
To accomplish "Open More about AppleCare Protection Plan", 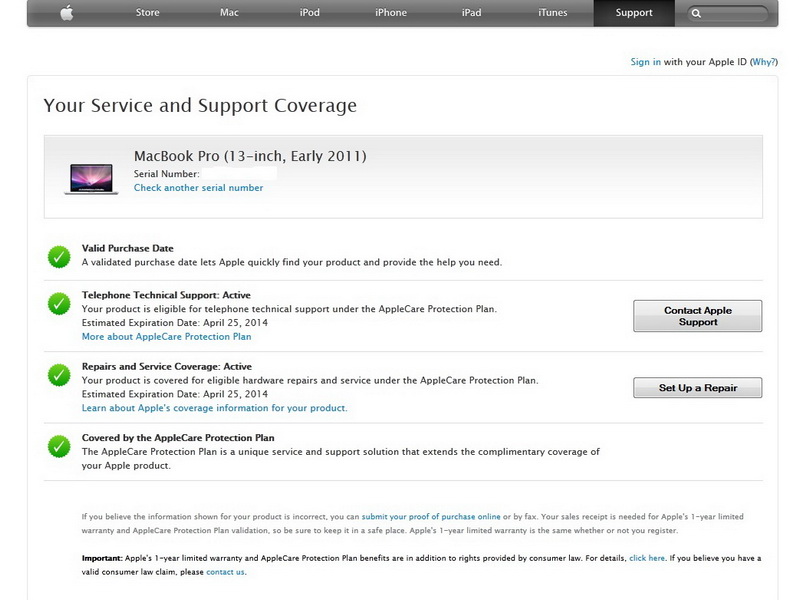I will [x=167, y=336].
